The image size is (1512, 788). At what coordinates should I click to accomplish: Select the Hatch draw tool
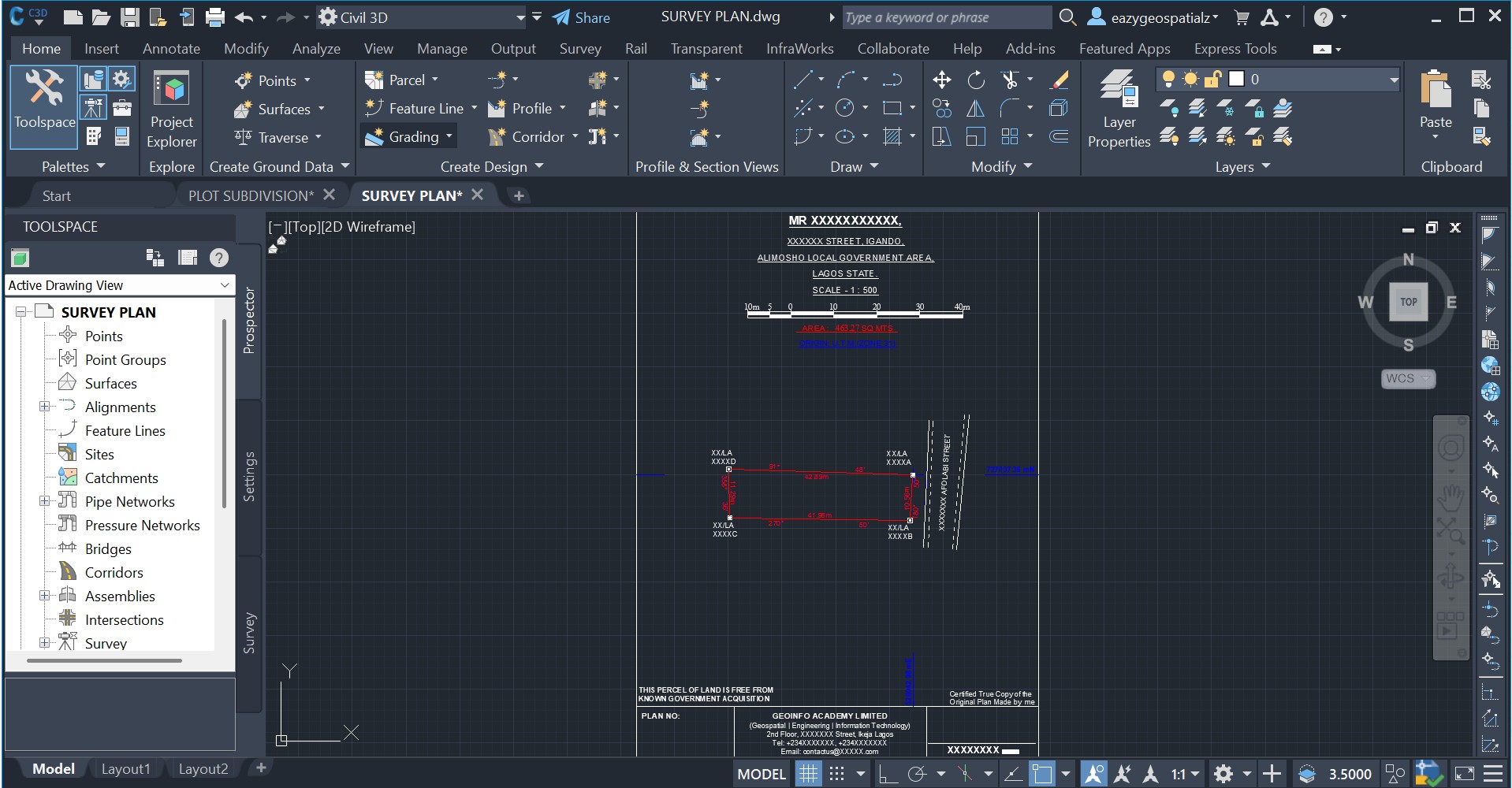click(x=892, y=136)
